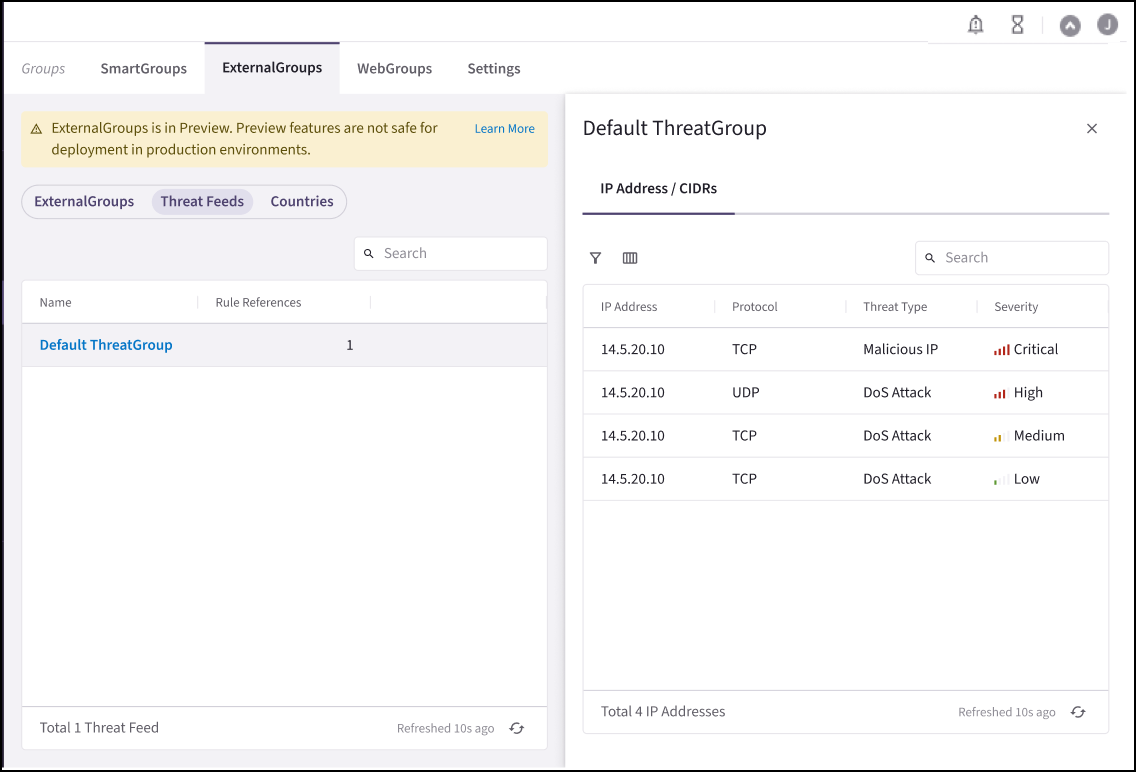Select the Threat Feeds filter option
Screen dimensions: 1136x772
[x=202, y=201]
